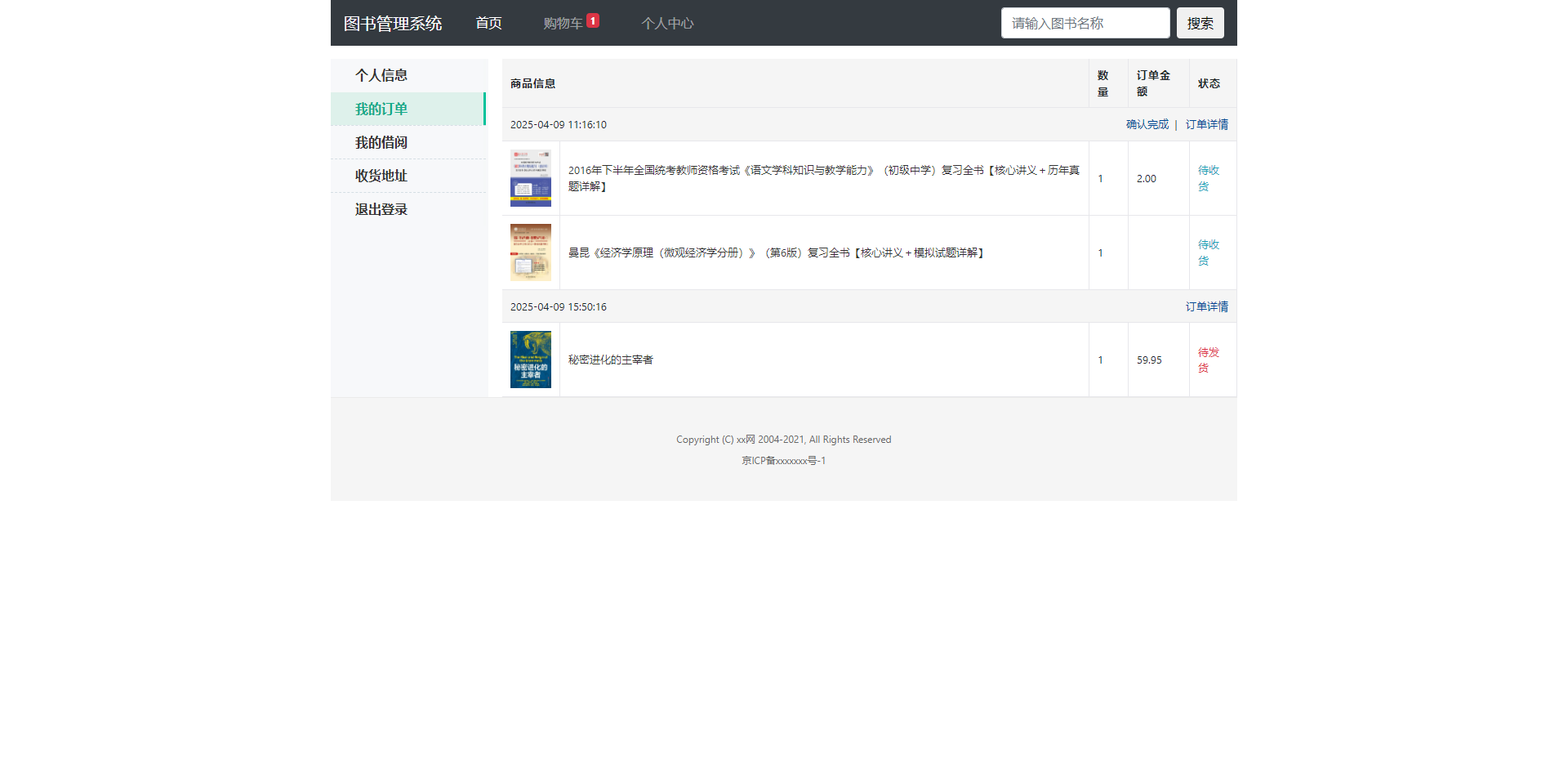
Task: Focus the 请输入图书名称 search field
Action: (1085, 23)
